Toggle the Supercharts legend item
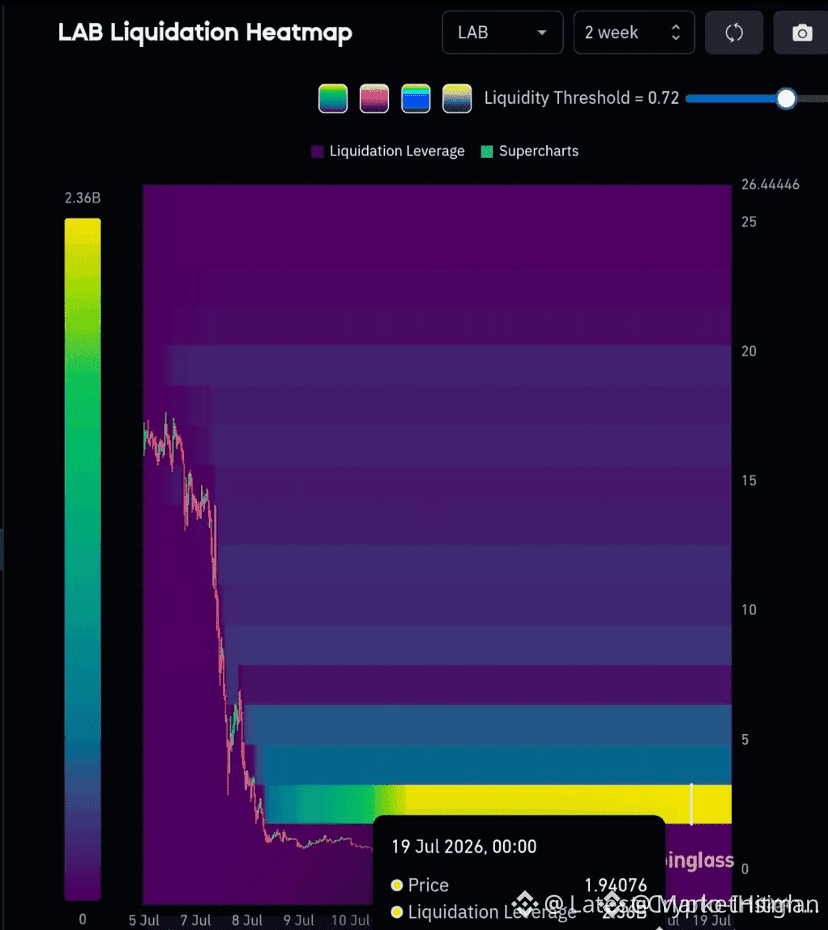 pos(530,151)
